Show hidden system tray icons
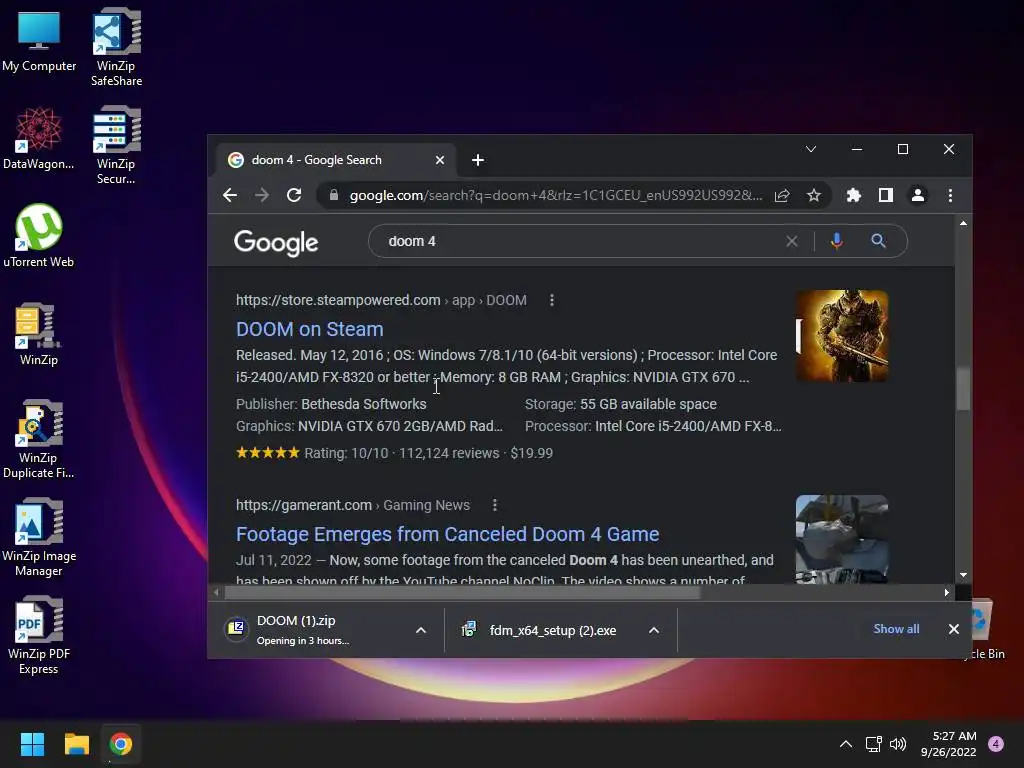 coord(846,744)
